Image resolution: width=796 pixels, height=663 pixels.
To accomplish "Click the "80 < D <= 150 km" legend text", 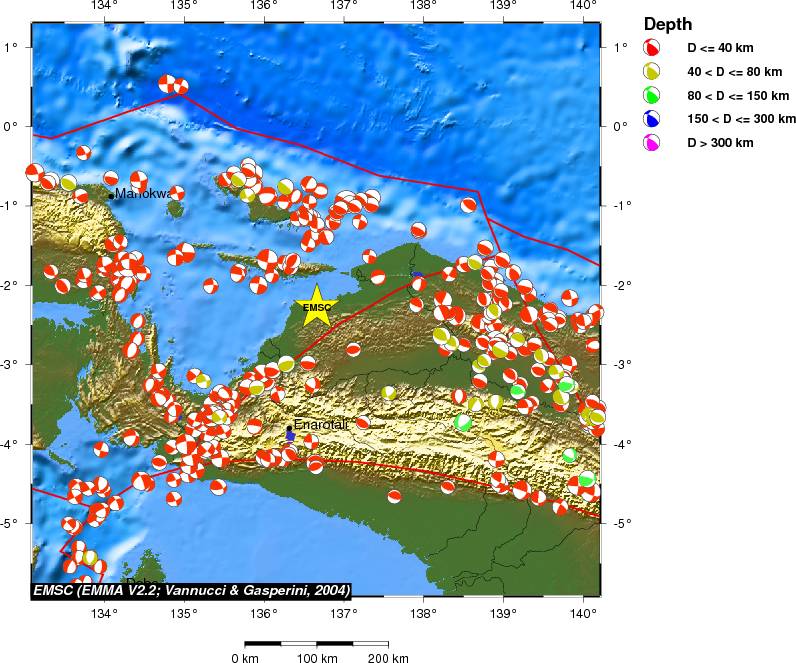I will click(x=738, y=96).
